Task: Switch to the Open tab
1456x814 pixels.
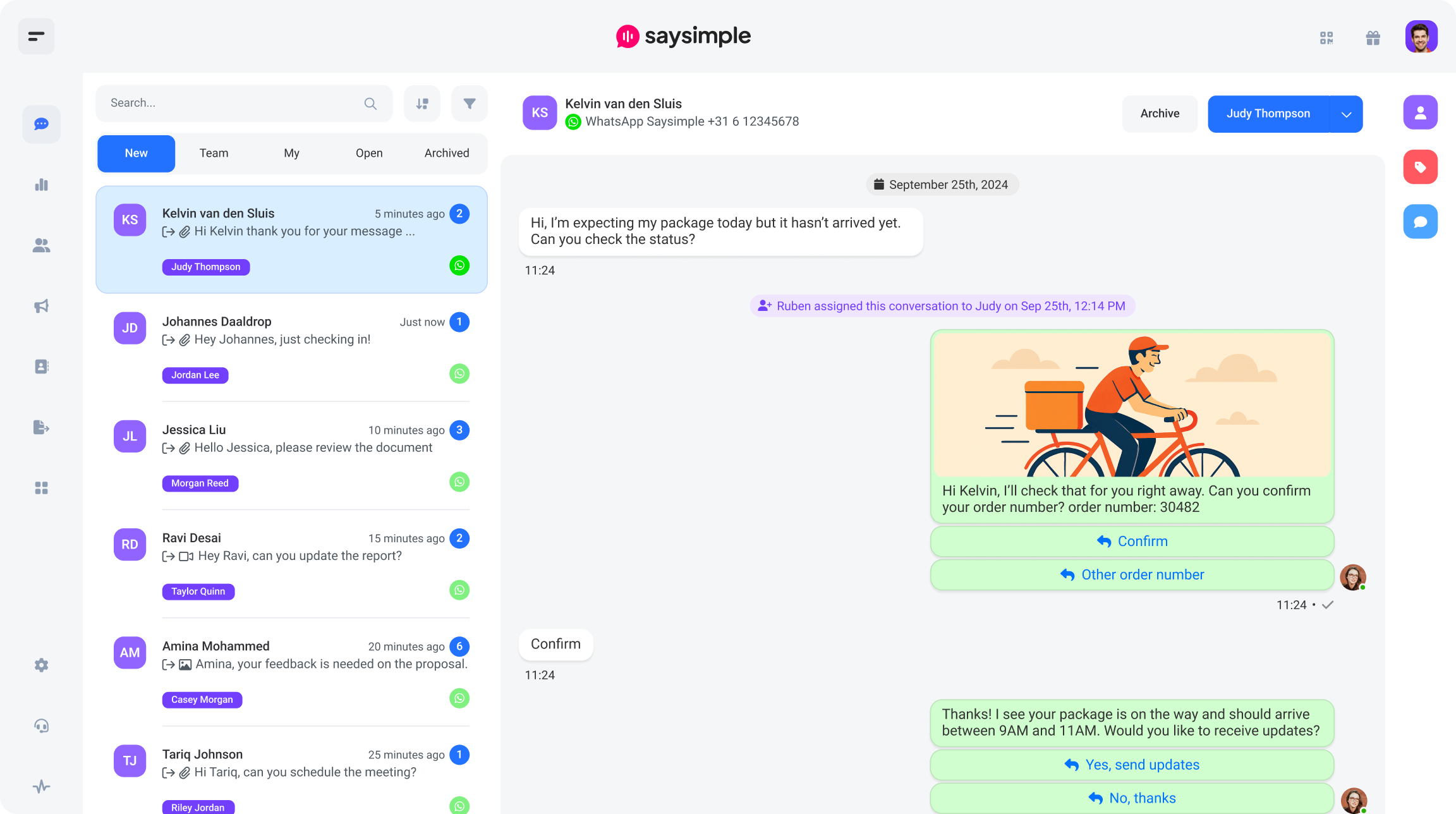Action: 369,154
